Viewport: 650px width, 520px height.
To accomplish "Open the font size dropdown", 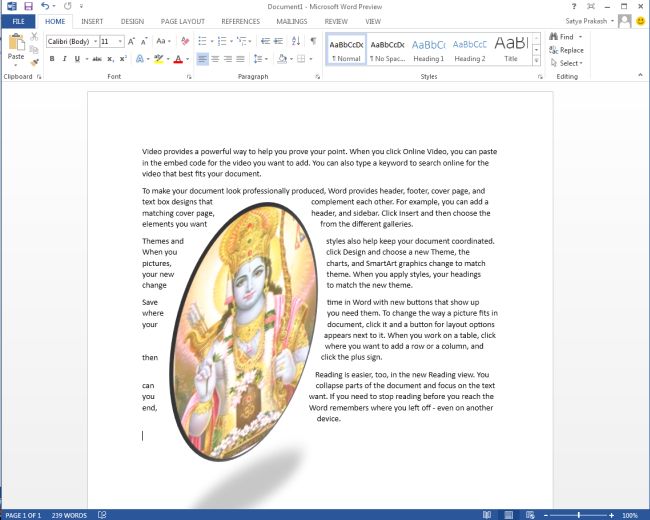I will point(120,41).
